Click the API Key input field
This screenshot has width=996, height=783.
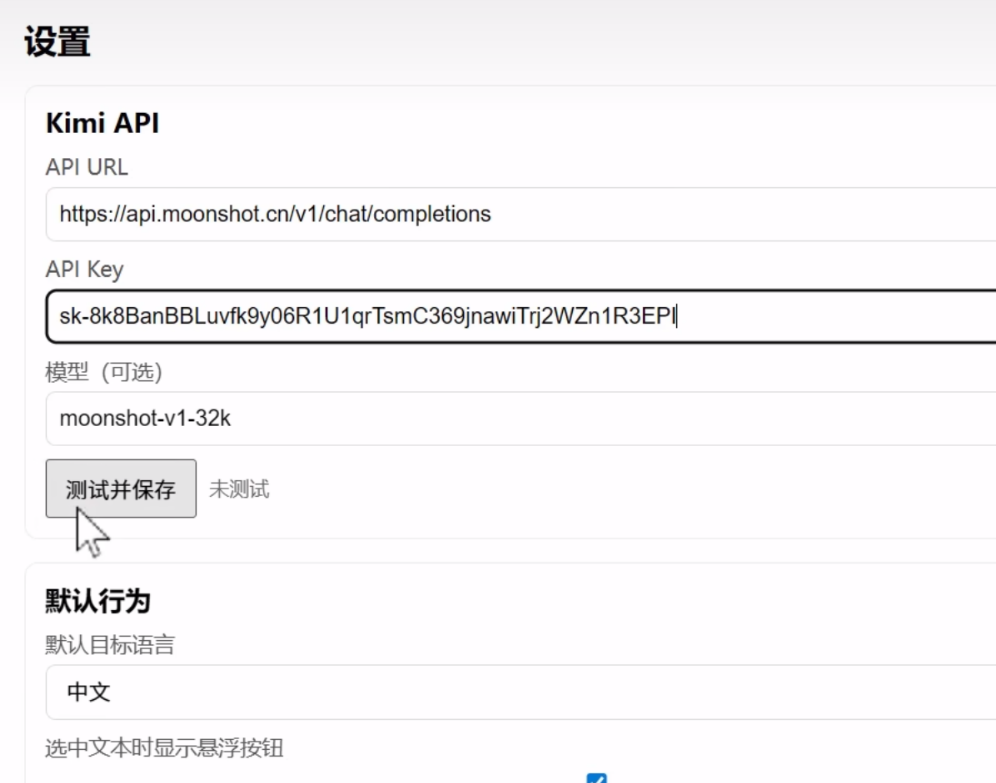[x=521, y=316]
